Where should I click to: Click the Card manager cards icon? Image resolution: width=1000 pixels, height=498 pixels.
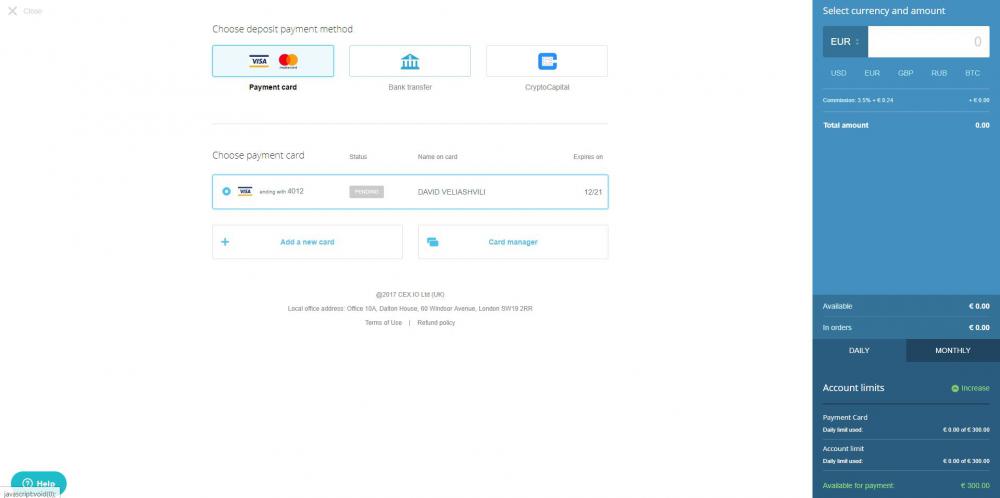[x=433, y=242]
